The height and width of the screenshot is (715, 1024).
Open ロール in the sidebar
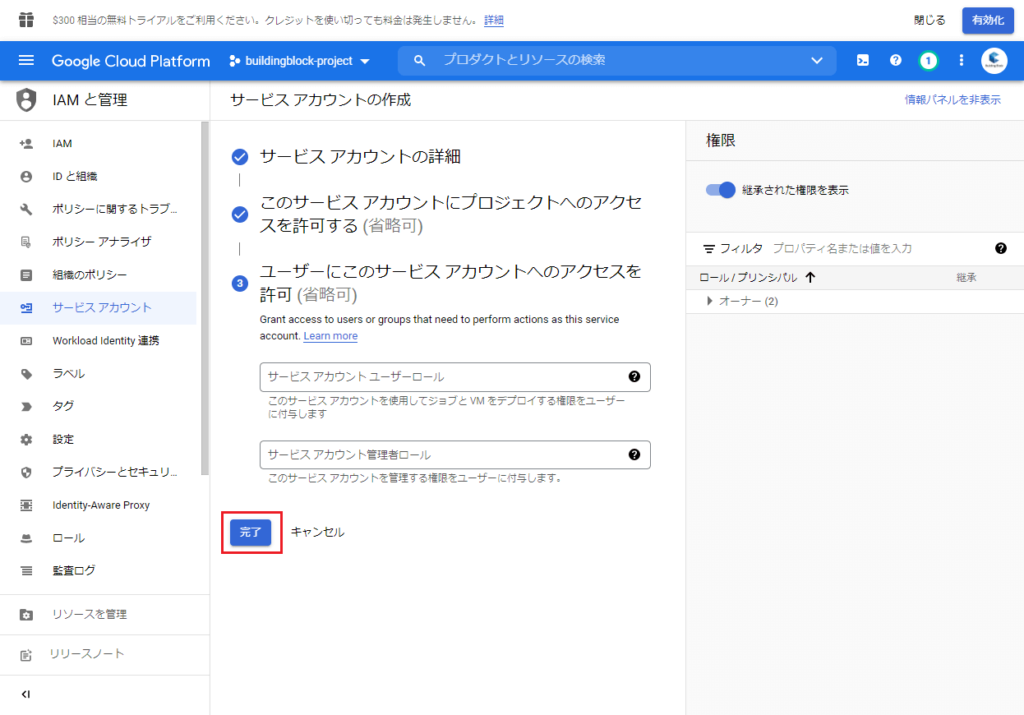(98, 538)
